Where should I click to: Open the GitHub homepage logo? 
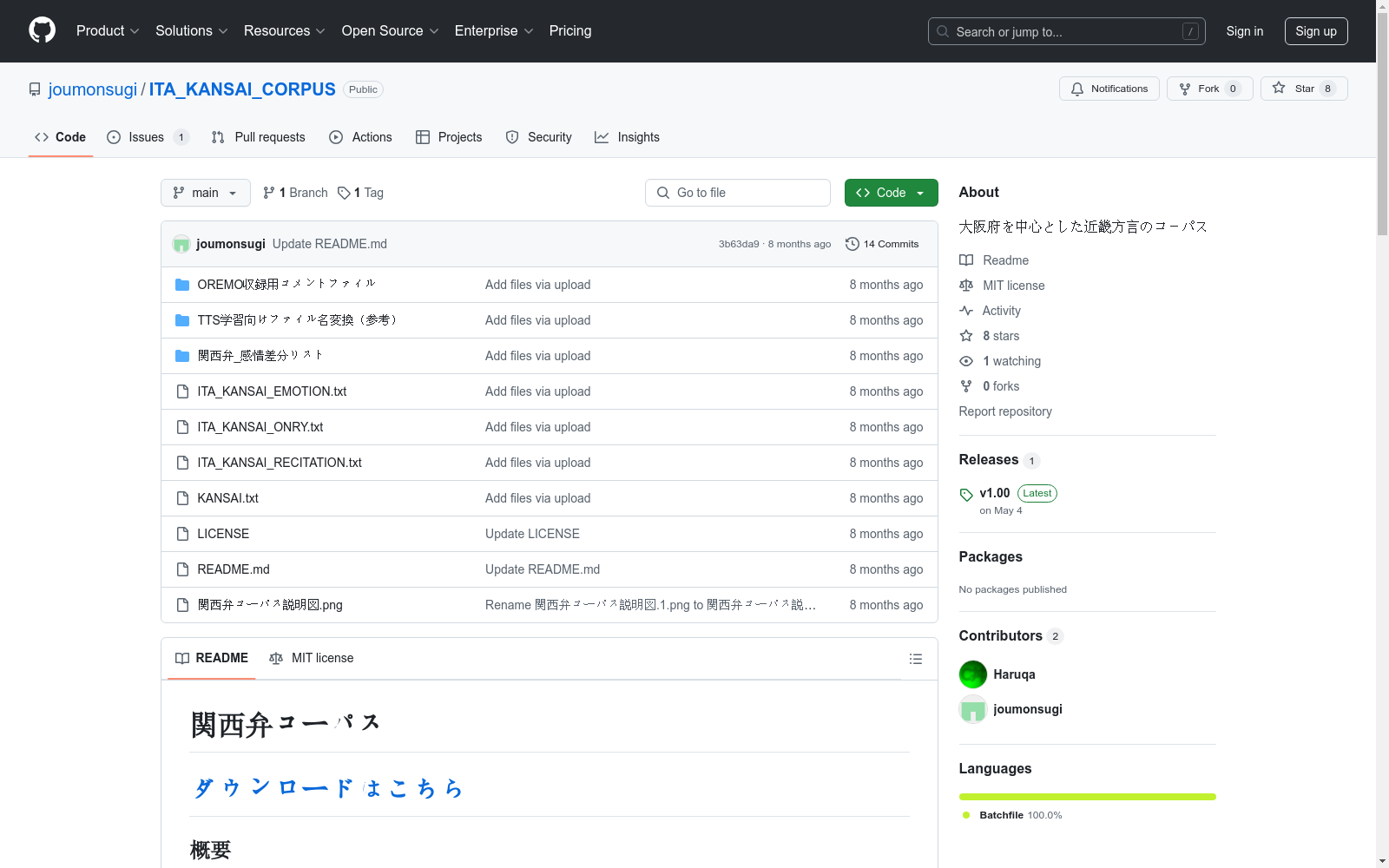coord(42,30)
